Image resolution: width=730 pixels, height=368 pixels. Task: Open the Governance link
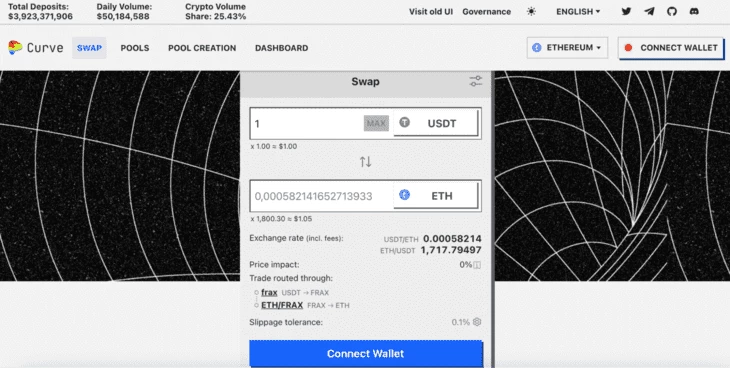[487, 12]
